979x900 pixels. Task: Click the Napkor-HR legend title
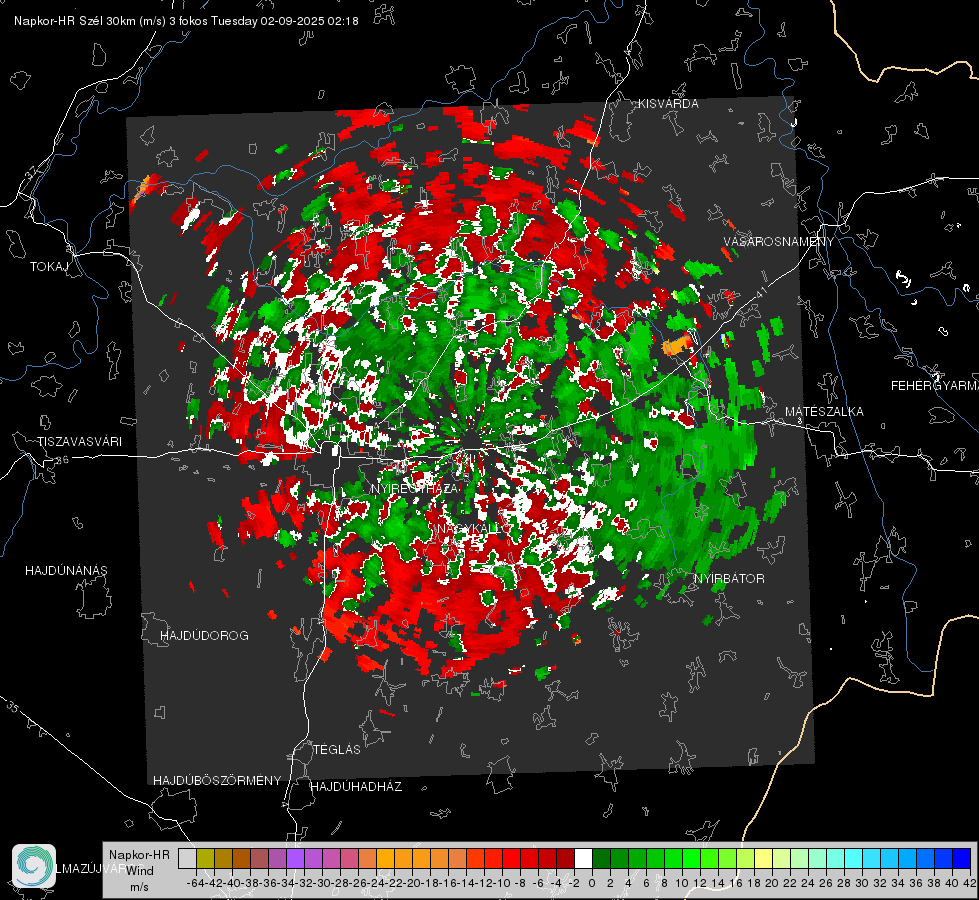(x=139, y=854)
